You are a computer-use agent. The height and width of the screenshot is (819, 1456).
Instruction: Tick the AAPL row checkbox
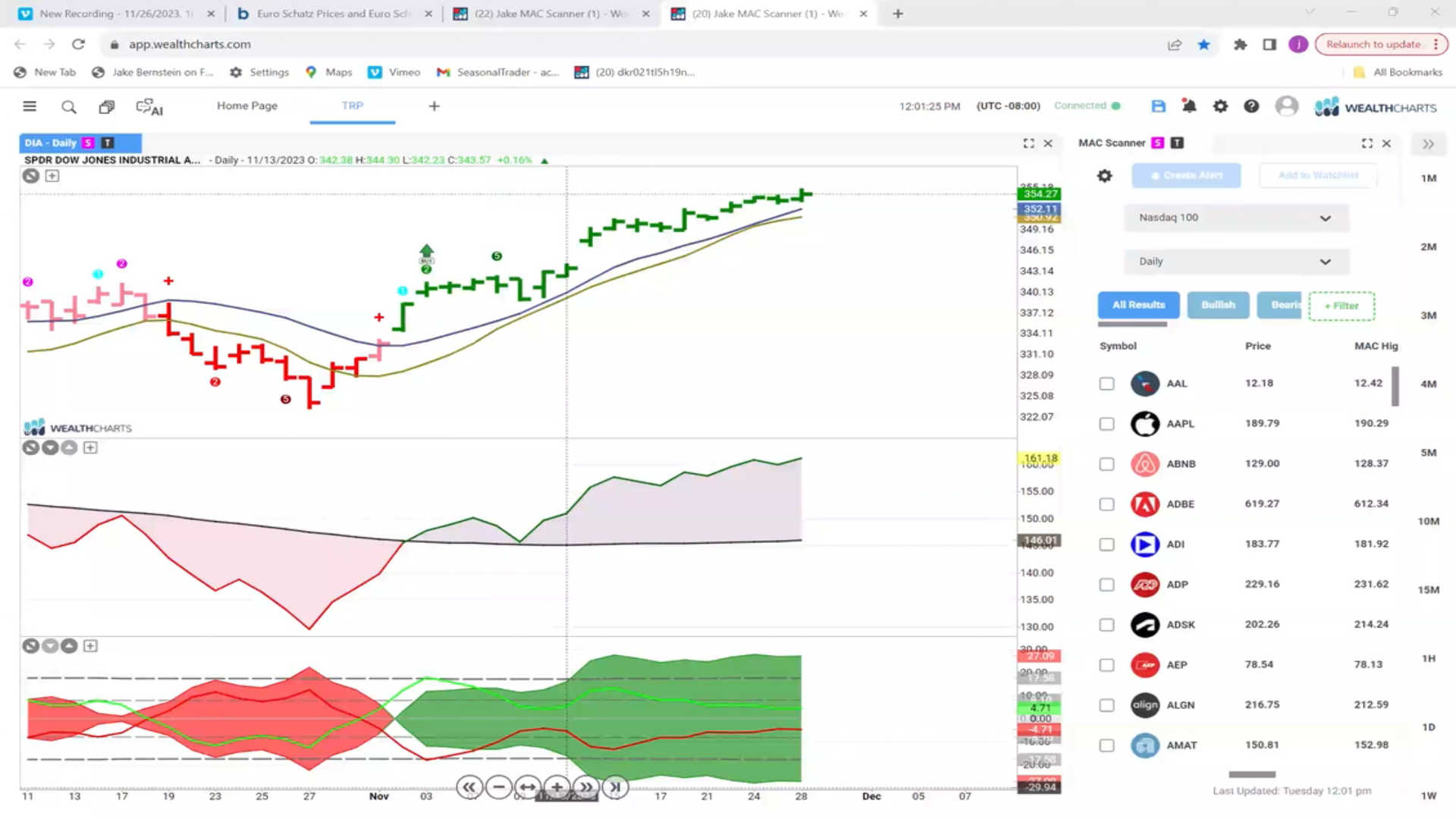click(1107, 424)
